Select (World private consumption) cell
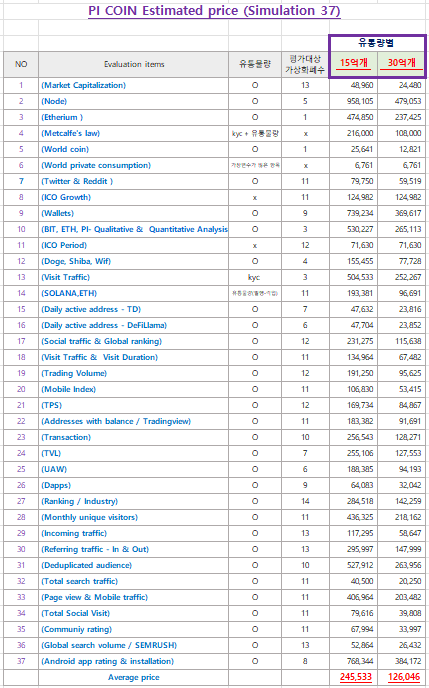Image resolution: width=429 pixels, height=688 pixels. 134,165
